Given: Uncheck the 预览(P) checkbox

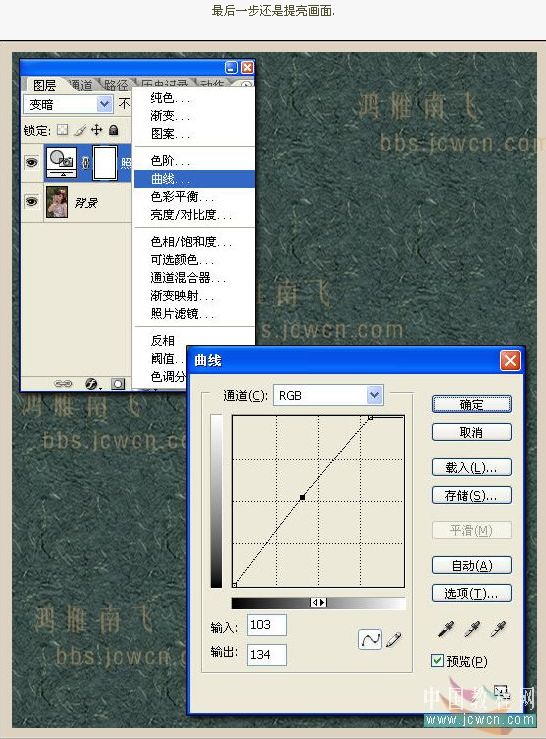Looking at the screenshot, I should tap(437, 660).
